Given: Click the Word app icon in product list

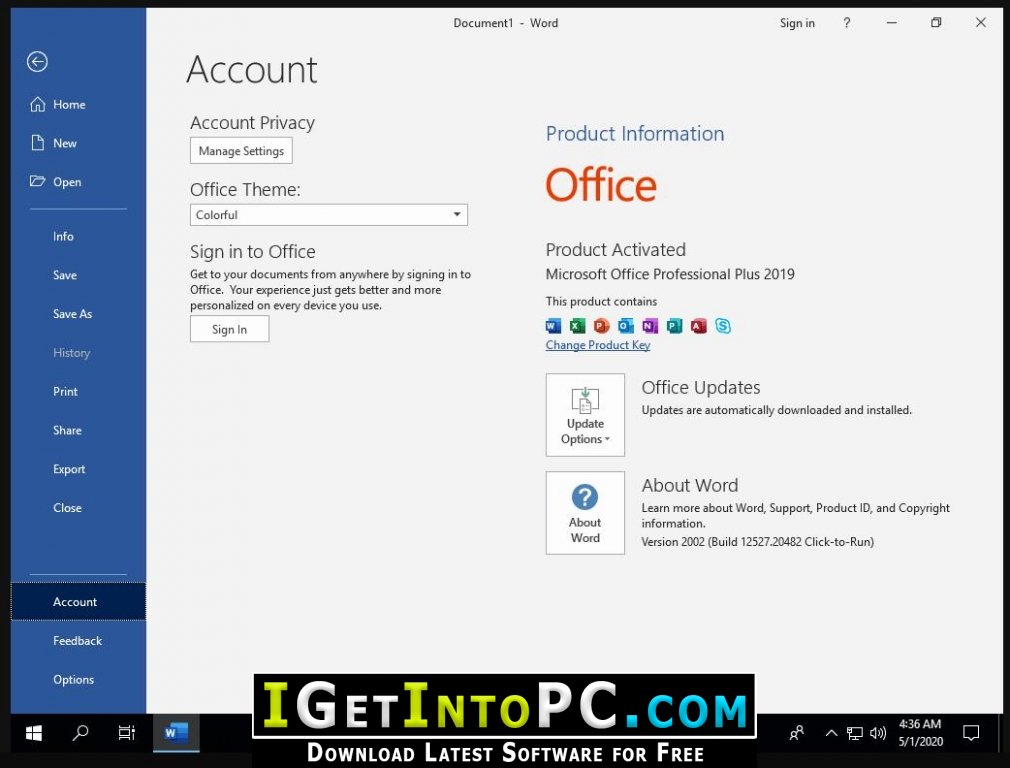Looking at the screenshot, I should (553, 326).
